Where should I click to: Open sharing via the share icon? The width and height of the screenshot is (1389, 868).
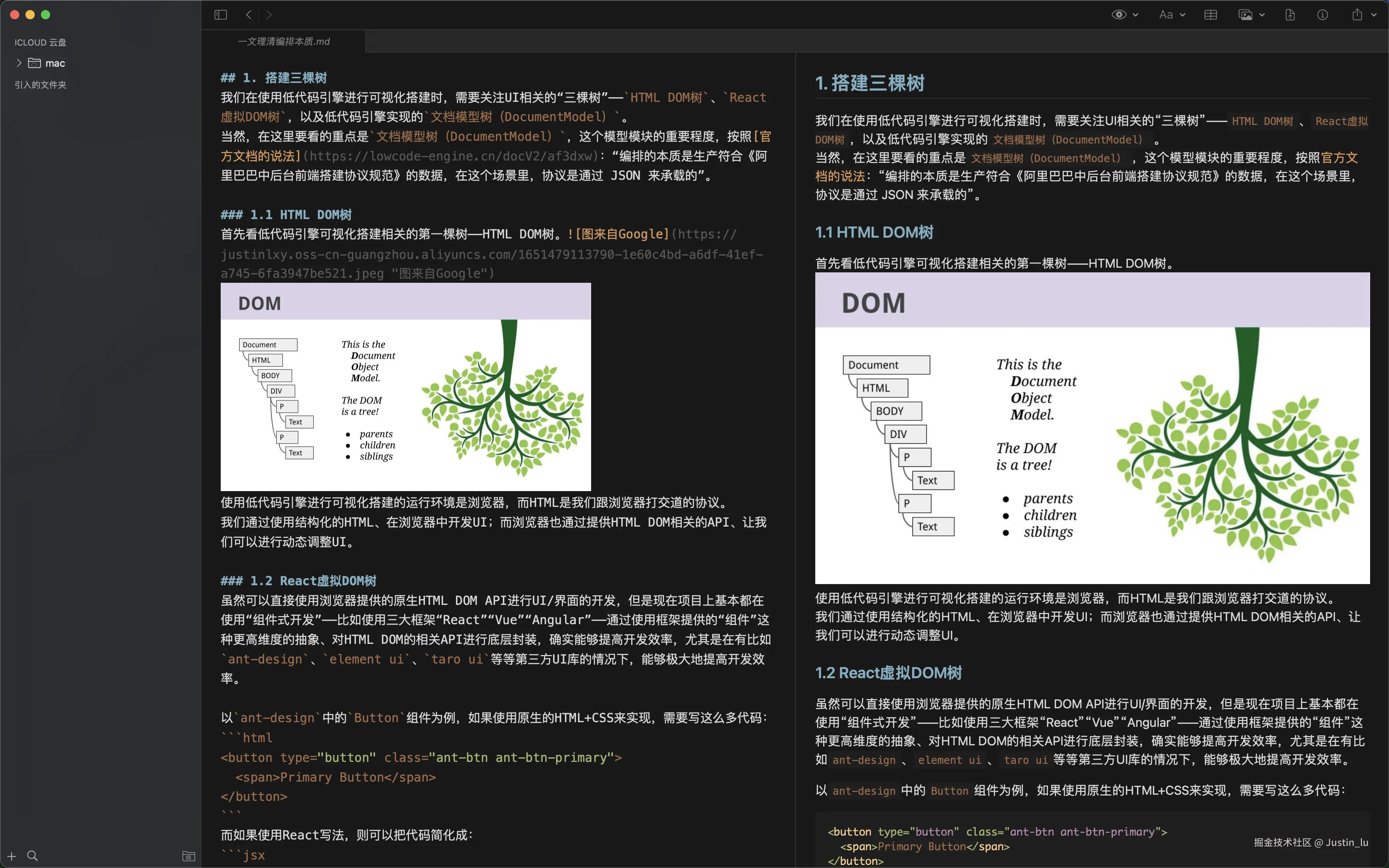[1357, 14]
